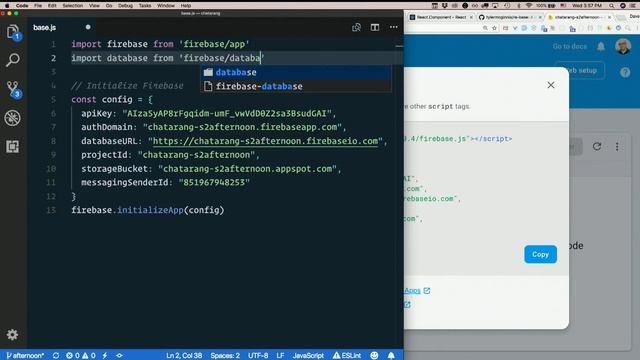Image resolution: width=640 pixels, height=360 pixels.
Task: Split the editor using the split icon
Action: tap(375, 27)
